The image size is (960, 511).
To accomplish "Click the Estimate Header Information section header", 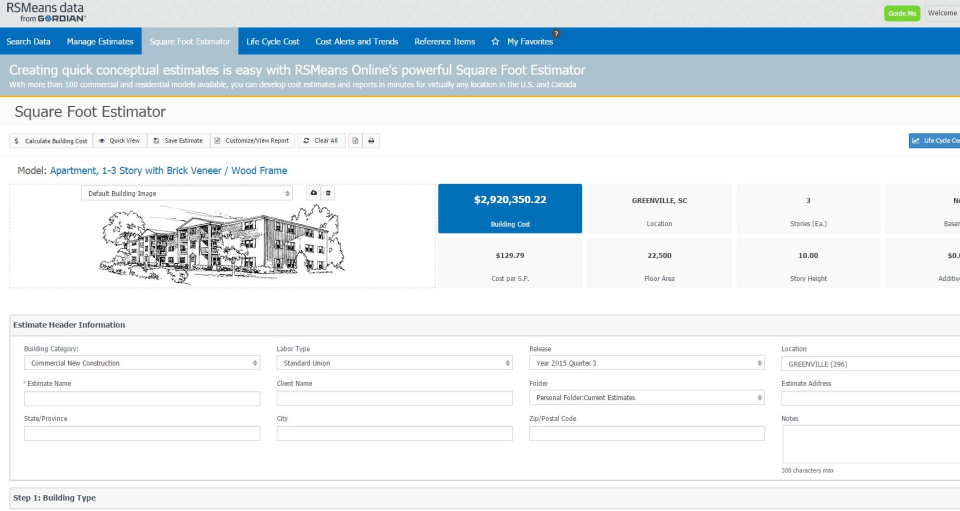I will tap(485, 325).
